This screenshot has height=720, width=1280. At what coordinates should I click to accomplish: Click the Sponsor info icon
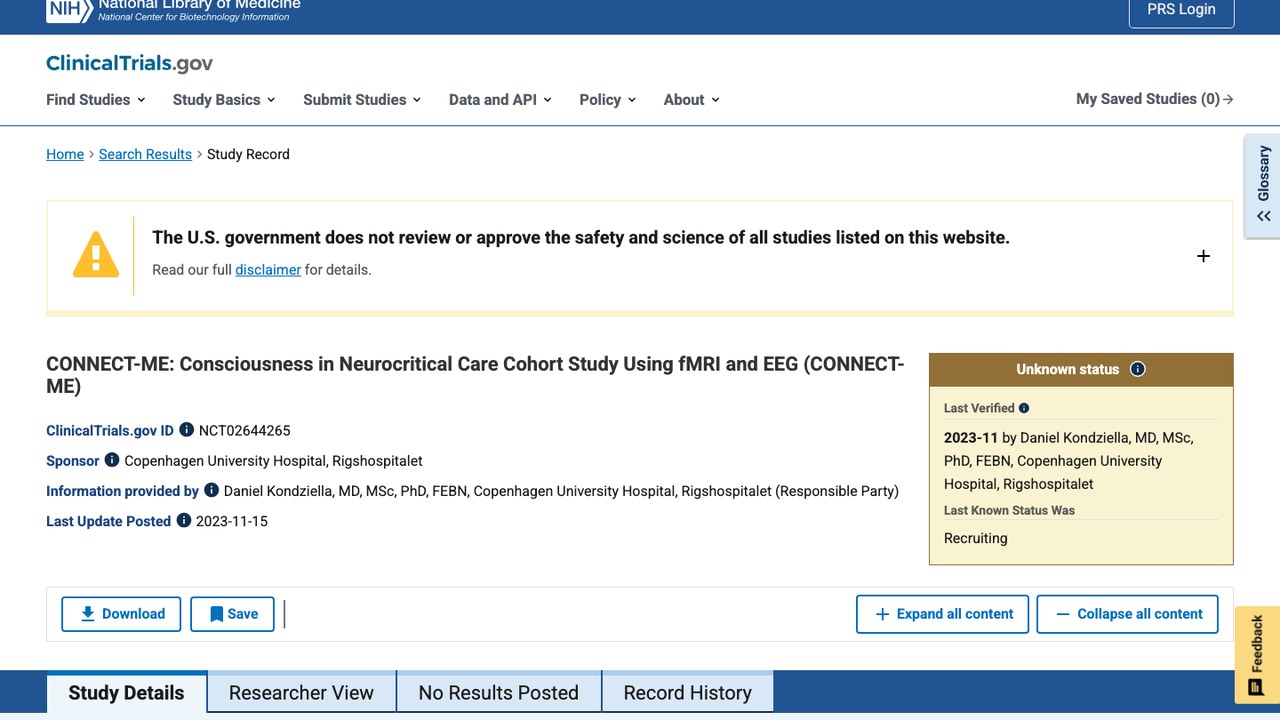coord(112,460)
